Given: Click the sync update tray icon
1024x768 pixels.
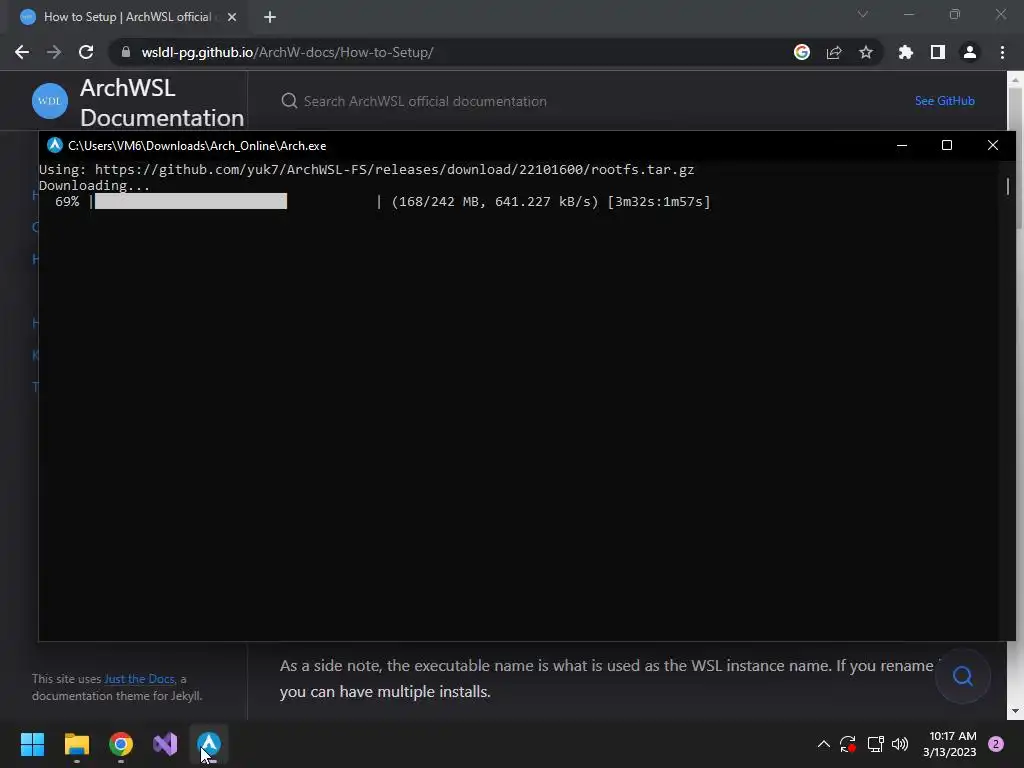Looking at the screenshot, I should point(848,744).
